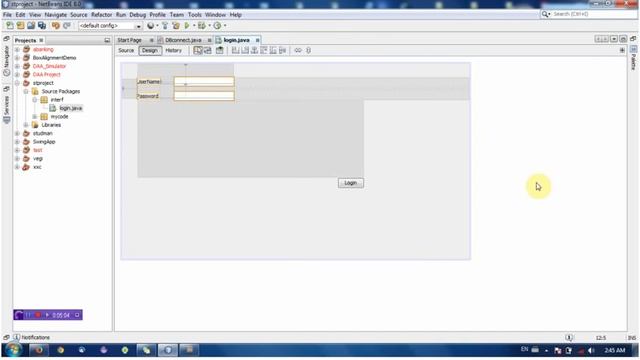Align selected components left in column
640x360 pixels.
[x=236, y=50]
